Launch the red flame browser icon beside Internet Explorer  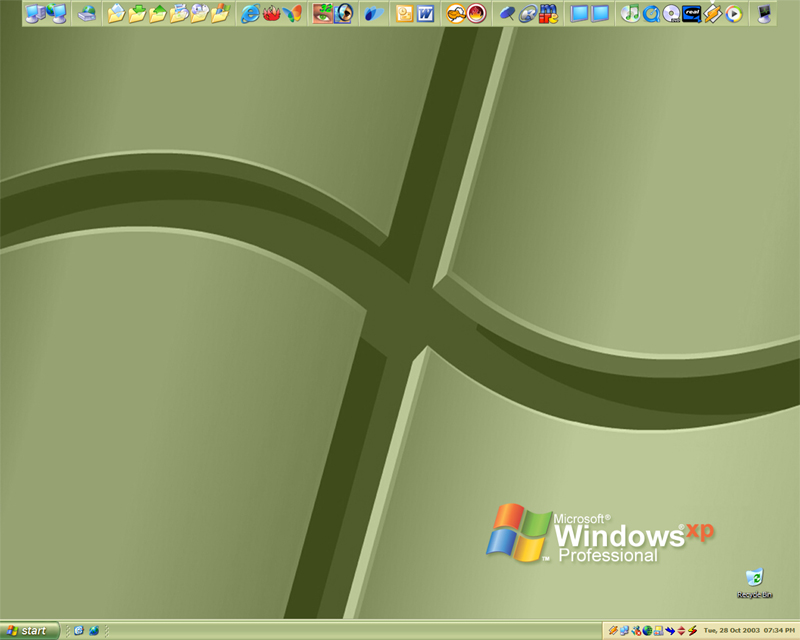point(271,13)
